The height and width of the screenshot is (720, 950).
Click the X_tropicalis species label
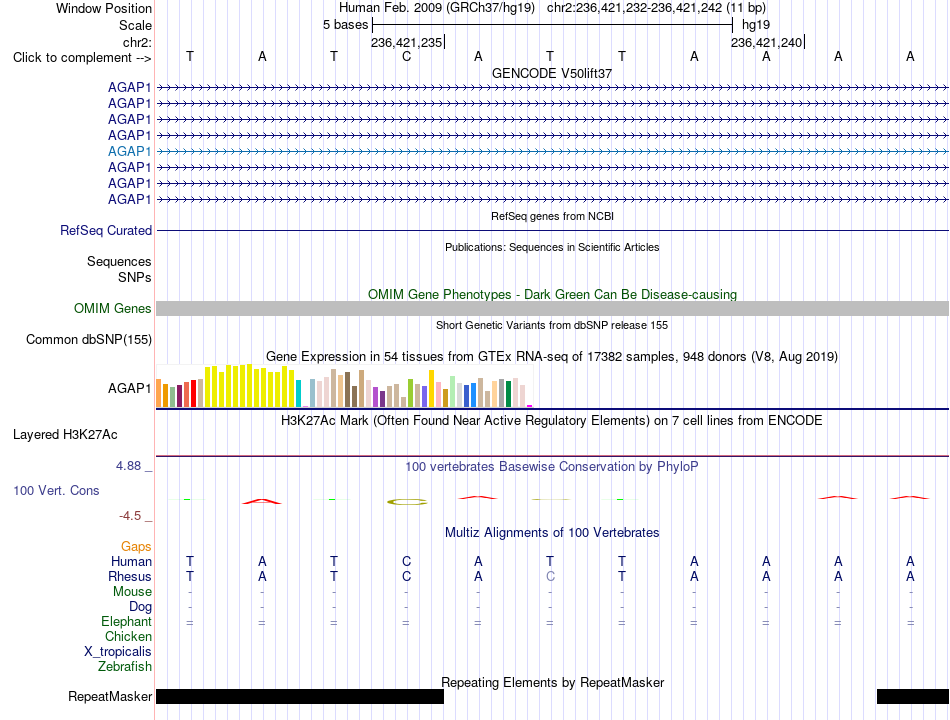click(x=118, y=652)
